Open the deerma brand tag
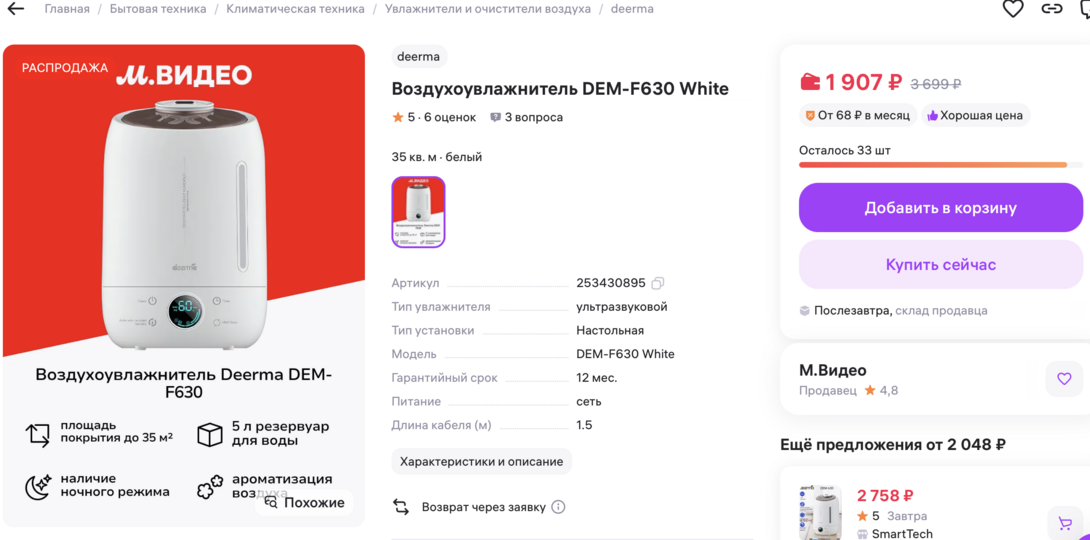 [x=418, y=56]
